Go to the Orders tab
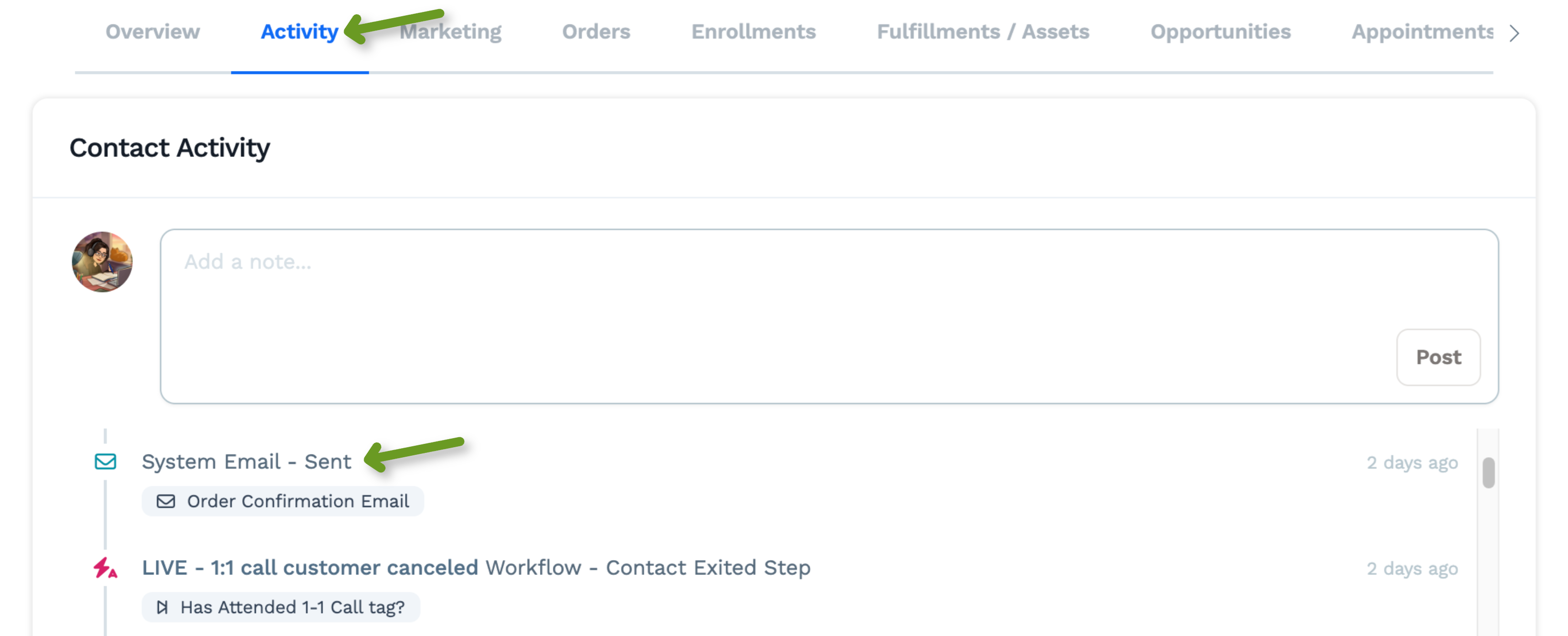This screenshot has height=636, width=1568. coord(596,31)
